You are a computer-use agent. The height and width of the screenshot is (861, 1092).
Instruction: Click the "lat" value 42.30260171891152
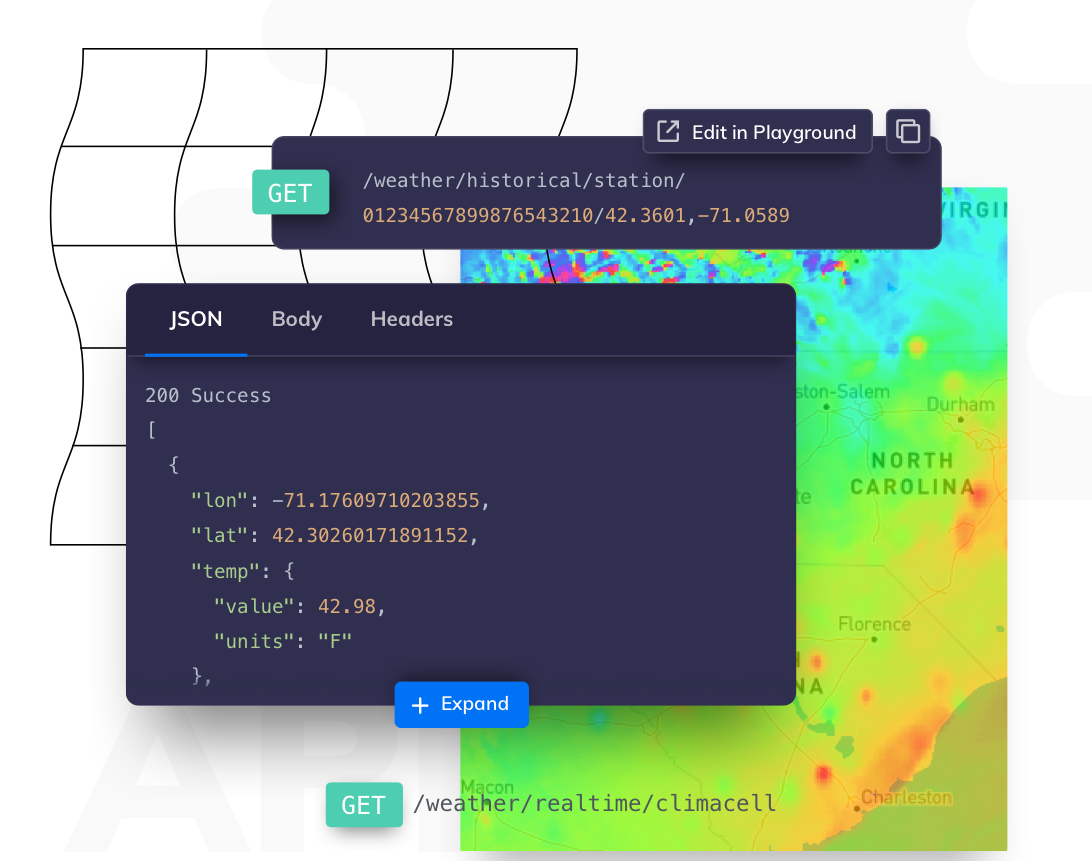point(370,535)
